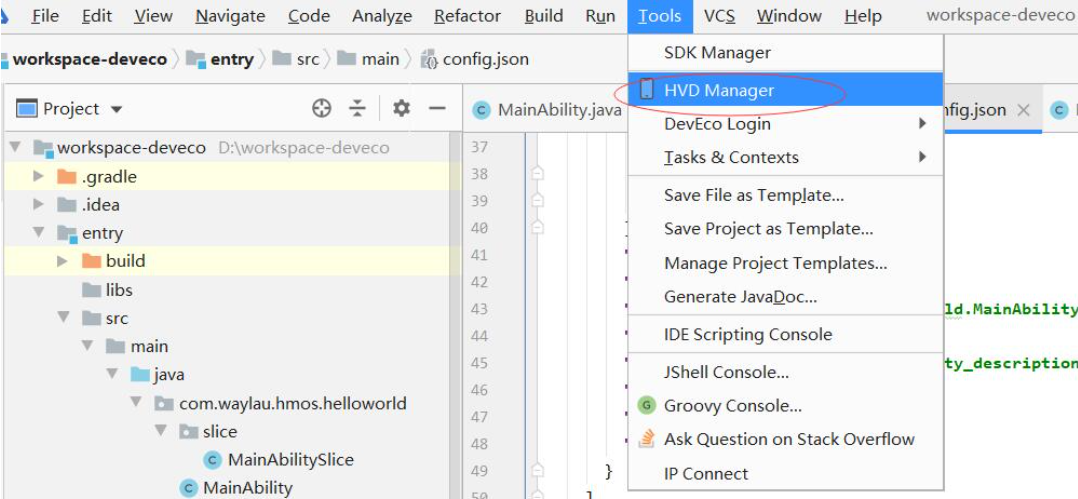Screen dimensions: 1078x499
Task: Click the HVD Manager phone icon
Action: coord(646,90)
